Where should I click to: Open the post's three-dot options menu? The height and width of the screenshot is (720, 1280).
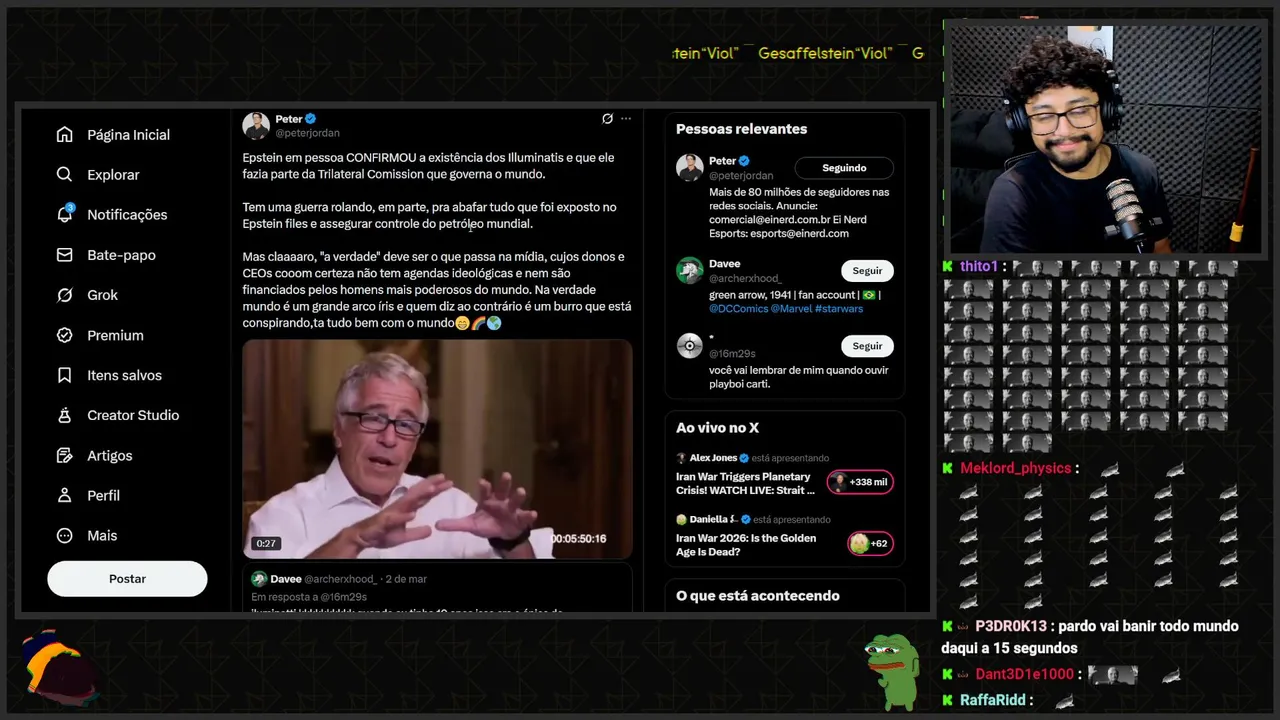tap(626, 119)
